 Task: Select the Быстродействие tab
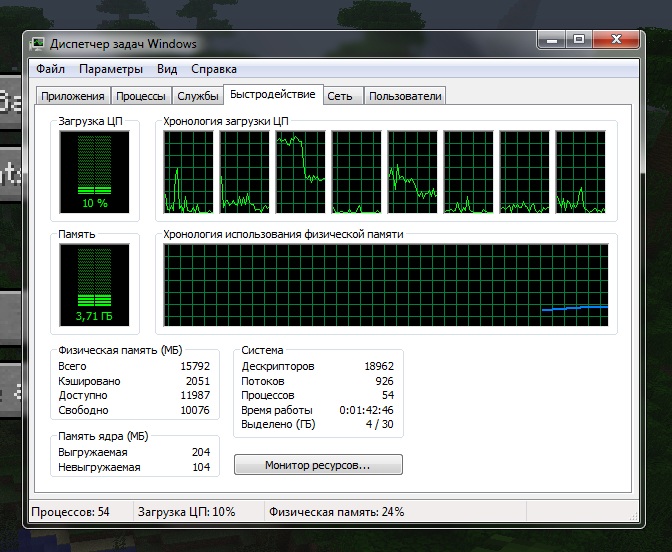tap(272, 95)
